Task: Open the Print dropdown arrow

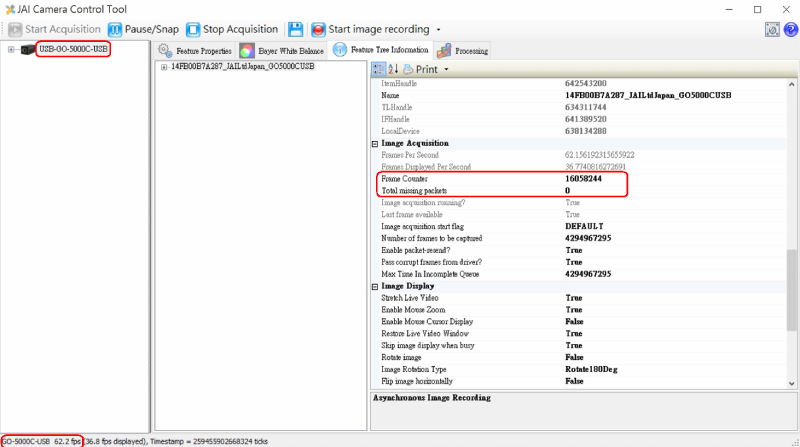Action: pyautogui.click(x=445, y=70)
